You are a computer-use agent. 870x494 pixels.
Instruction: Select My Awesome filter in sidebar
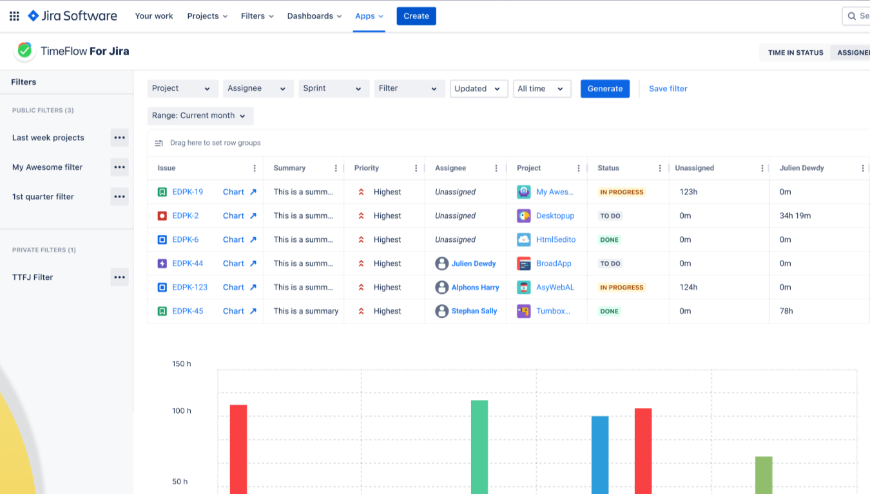[47, 167]
